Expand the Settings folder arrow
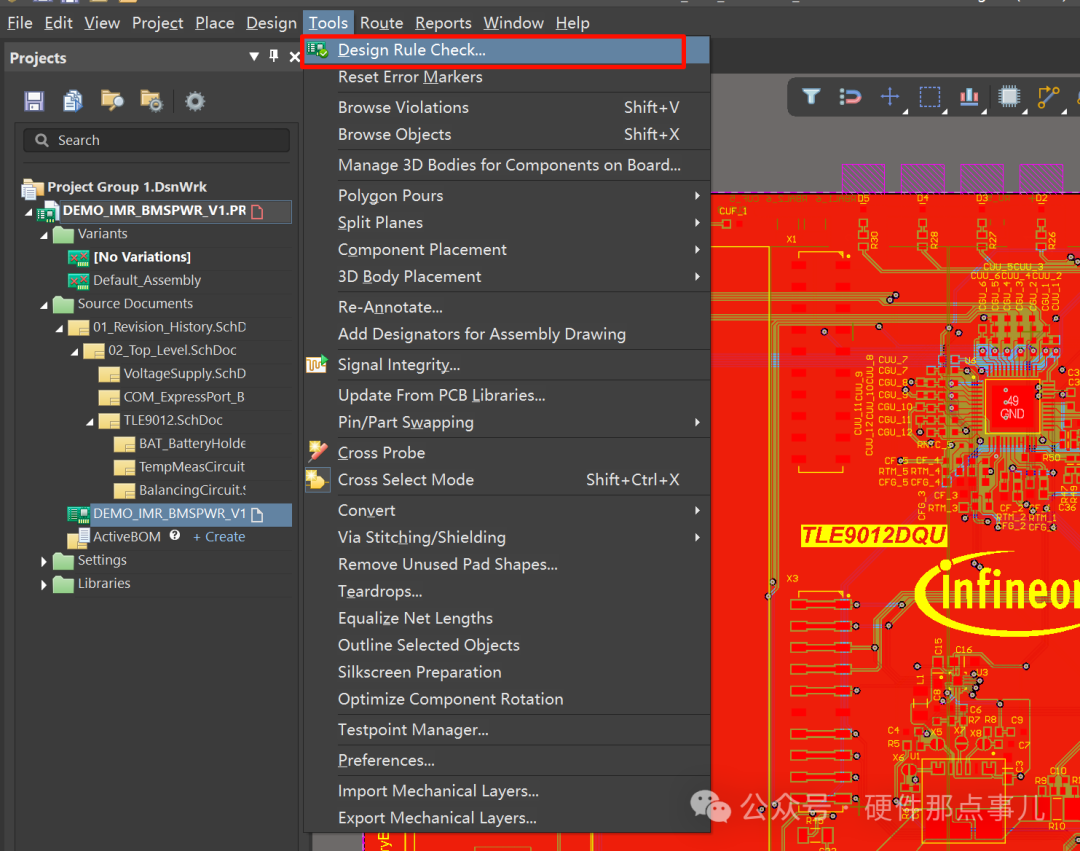The image size is (1080, 851). point(43,561)
